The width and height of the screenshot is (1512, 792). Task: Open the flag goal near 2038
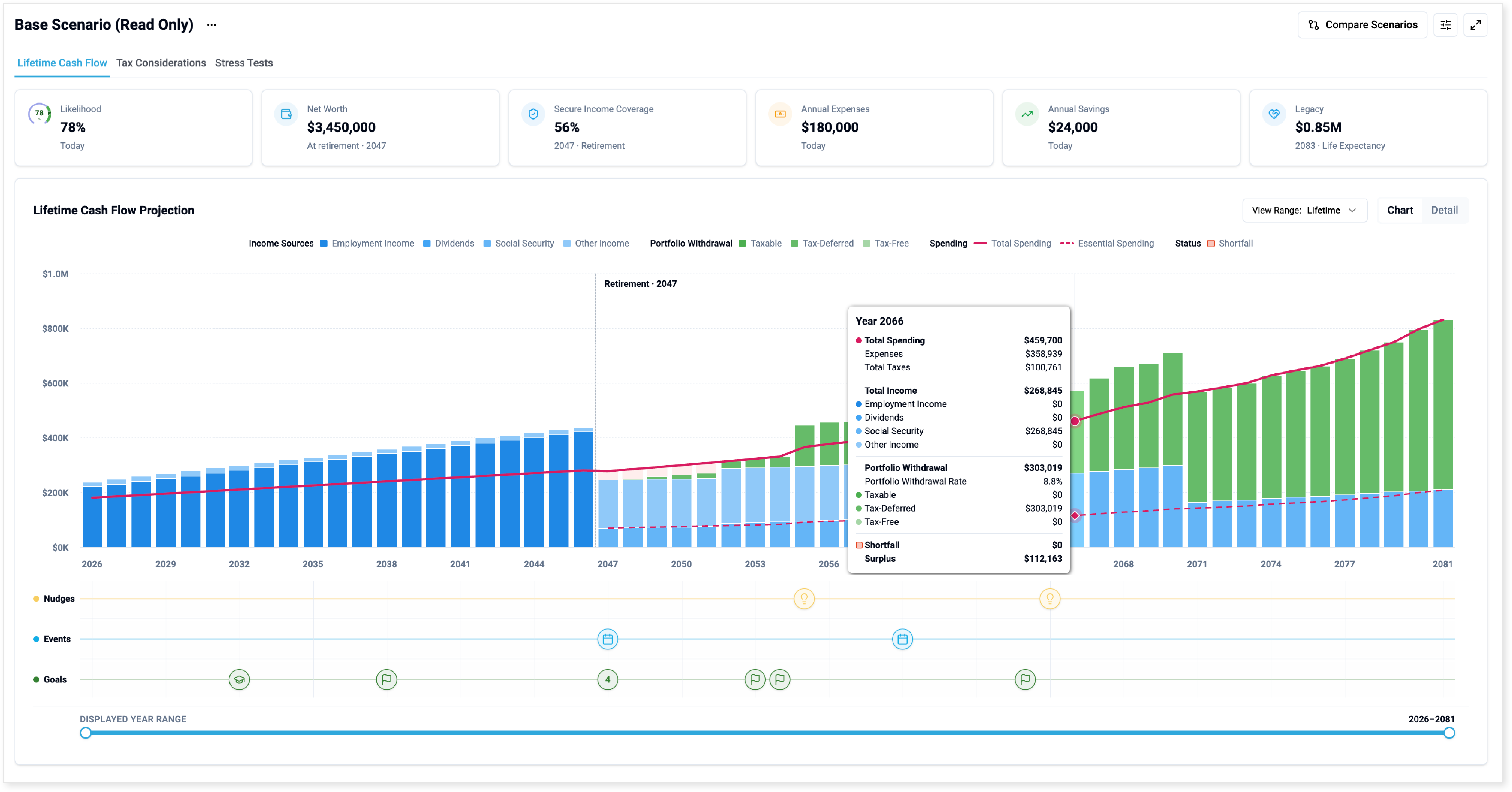(x=387, y=680)
